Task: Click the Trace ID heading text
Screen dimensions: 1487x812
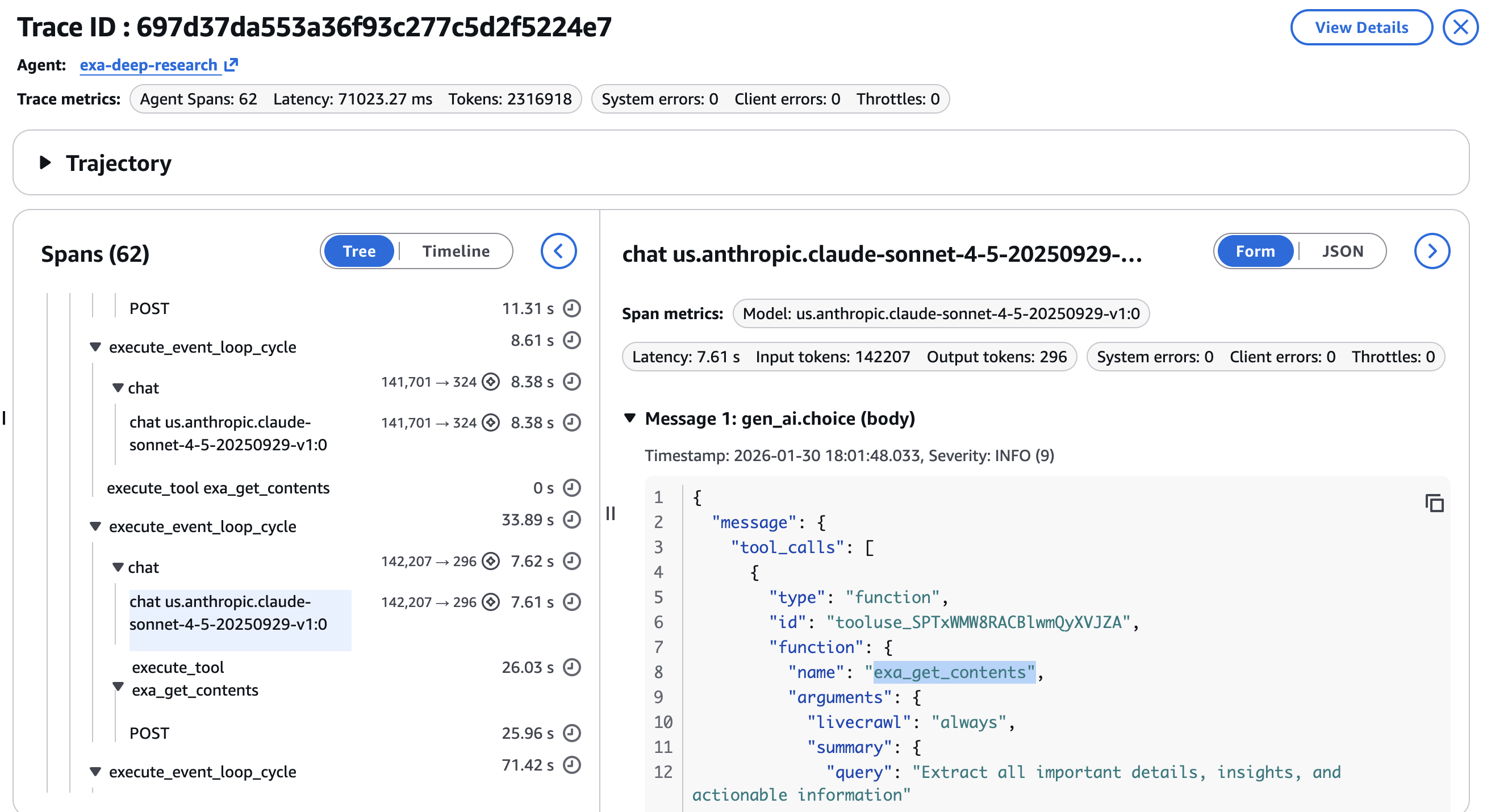Action: point(314,27)
